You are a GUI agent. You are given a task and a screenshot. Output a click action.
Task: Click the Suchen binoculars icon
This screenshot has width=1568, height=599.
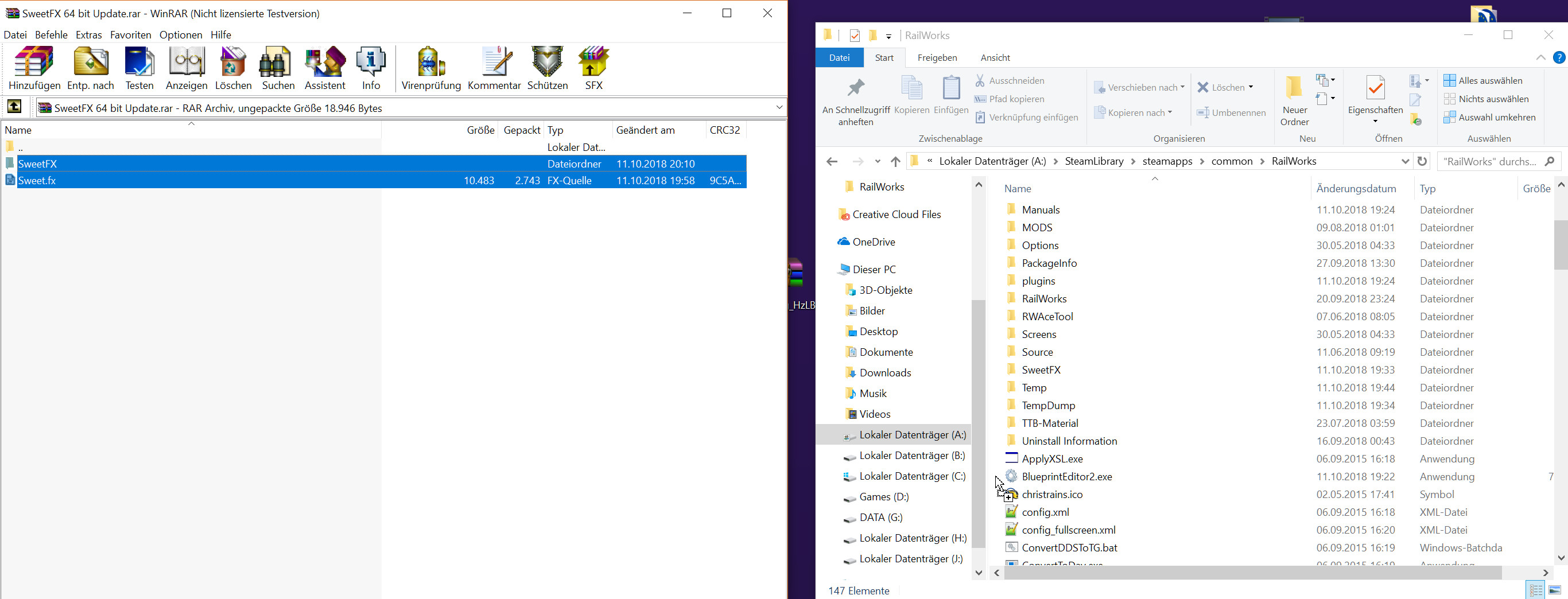point(278,68)
